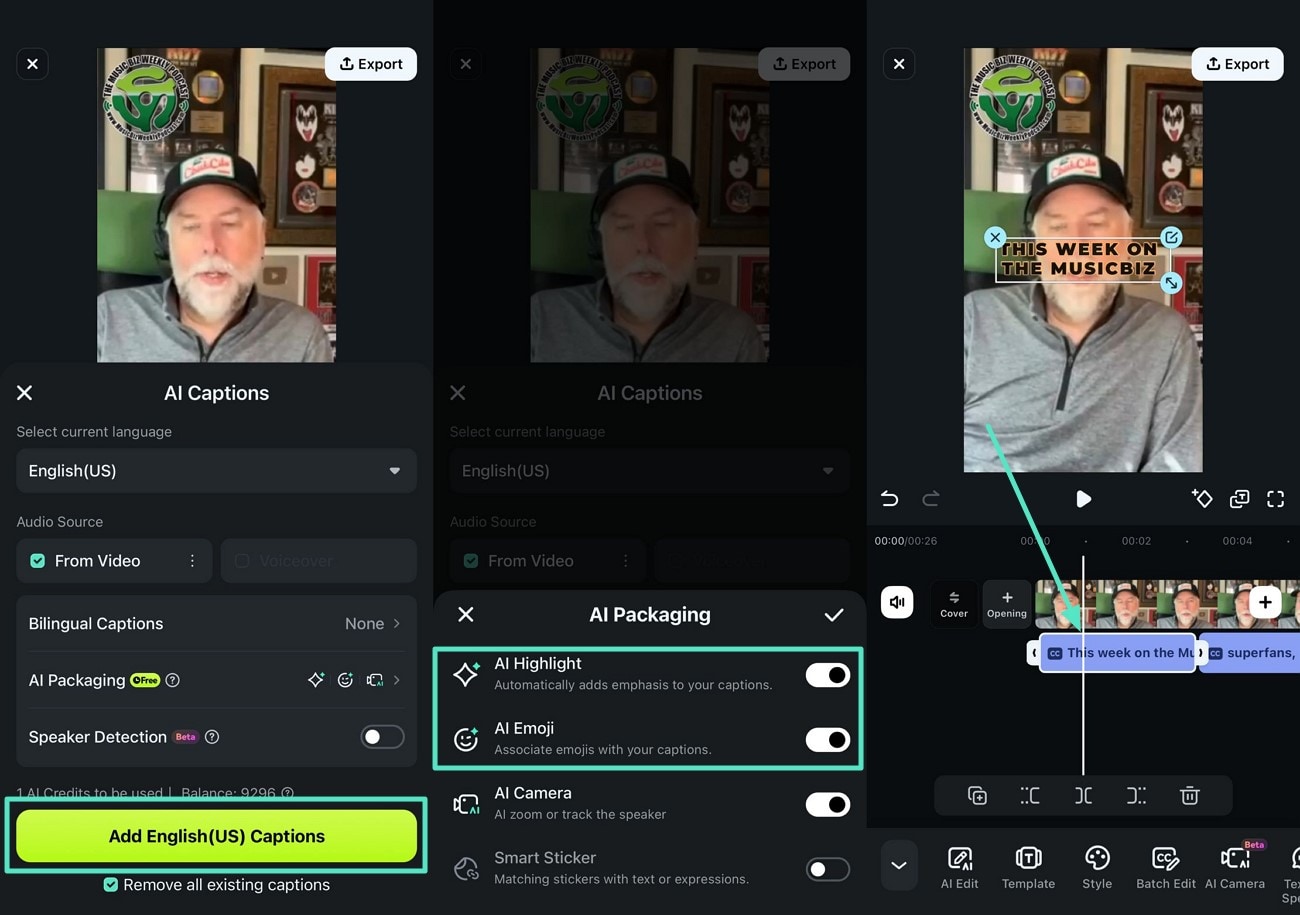Switch off the AI Camera toggle
1300x915 pixels.
(828, 804)
